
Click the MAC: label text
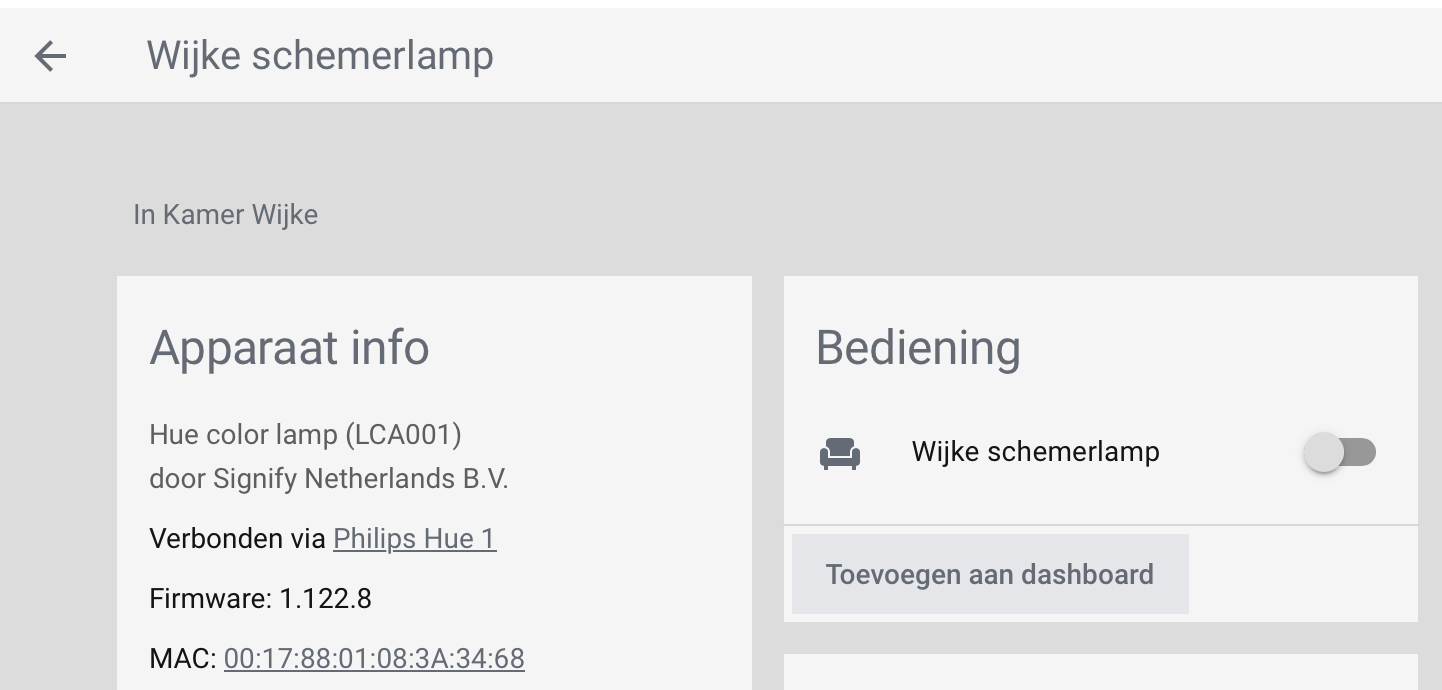pyautogui.click(x=182, y=659)
